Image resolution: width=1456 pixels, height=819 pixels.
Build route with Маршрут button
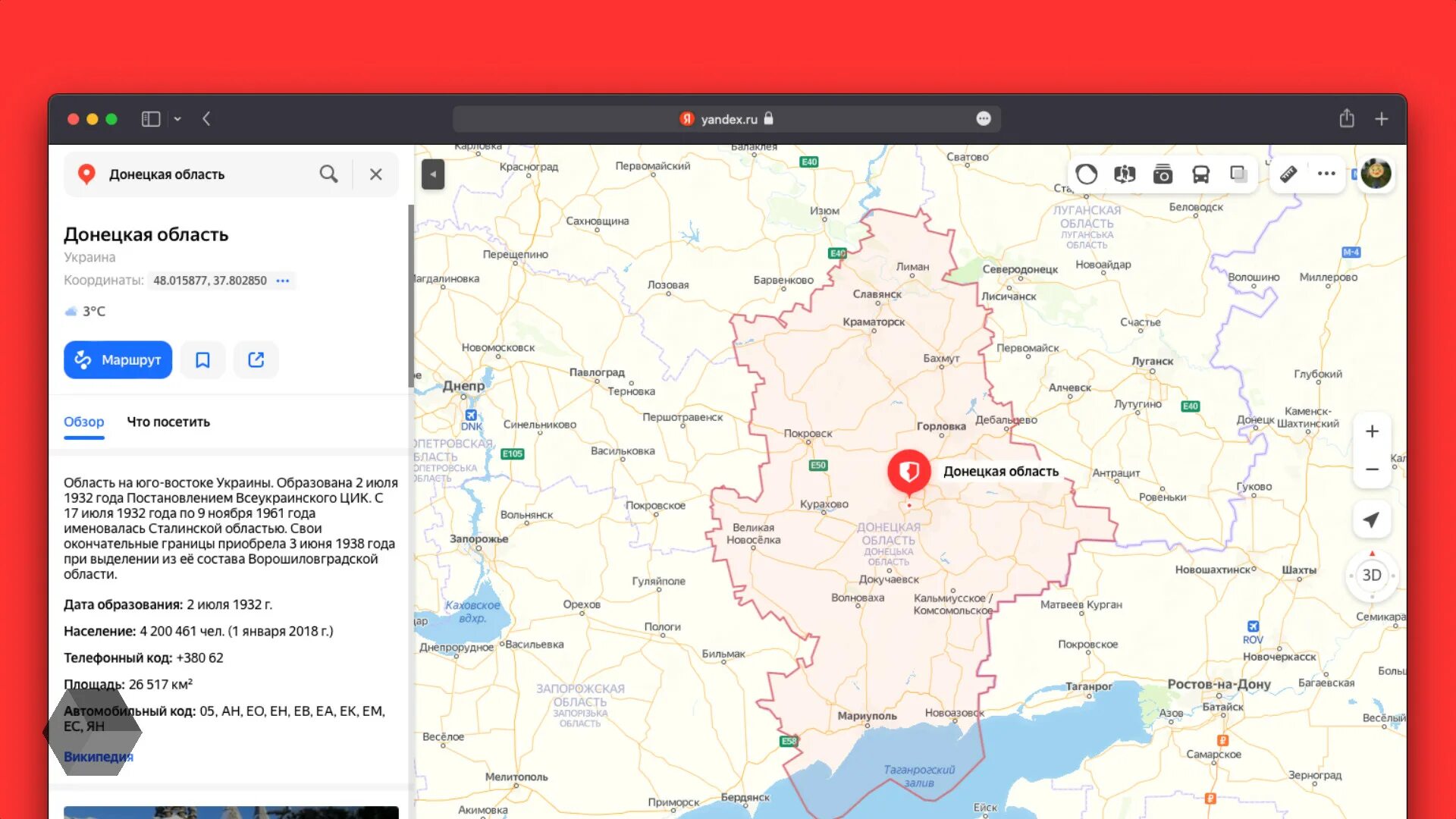pos(118,359)
